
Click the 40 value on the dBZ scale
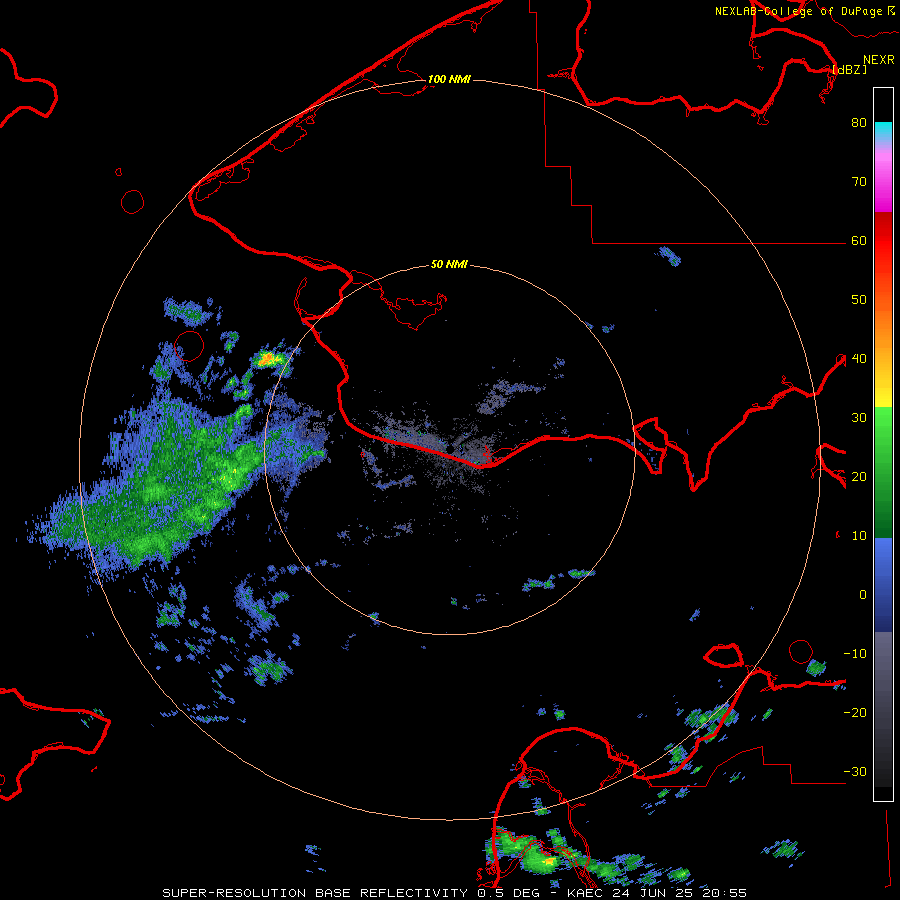point(859,359)
